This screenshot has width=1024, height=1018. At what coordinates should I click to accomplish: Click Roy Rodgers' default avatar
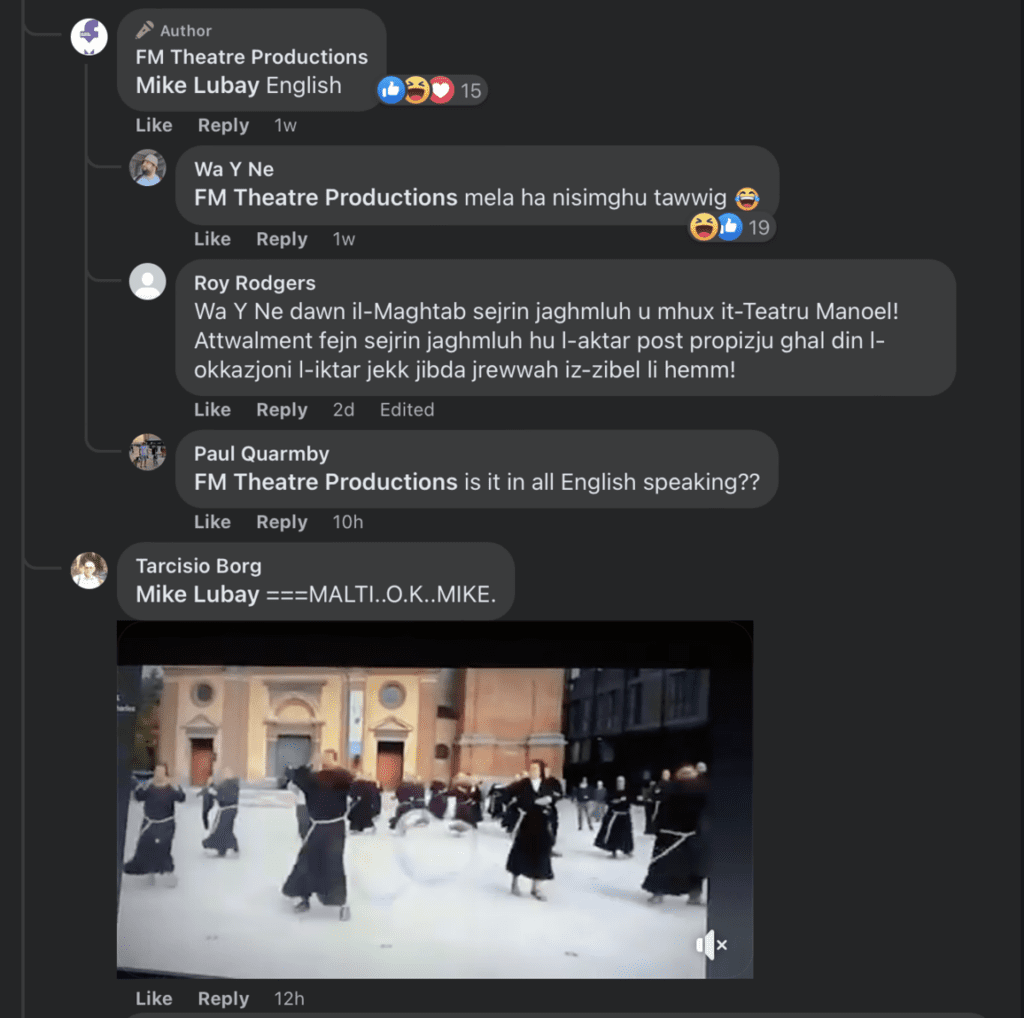pyautogui.click(x=148, y=282)
